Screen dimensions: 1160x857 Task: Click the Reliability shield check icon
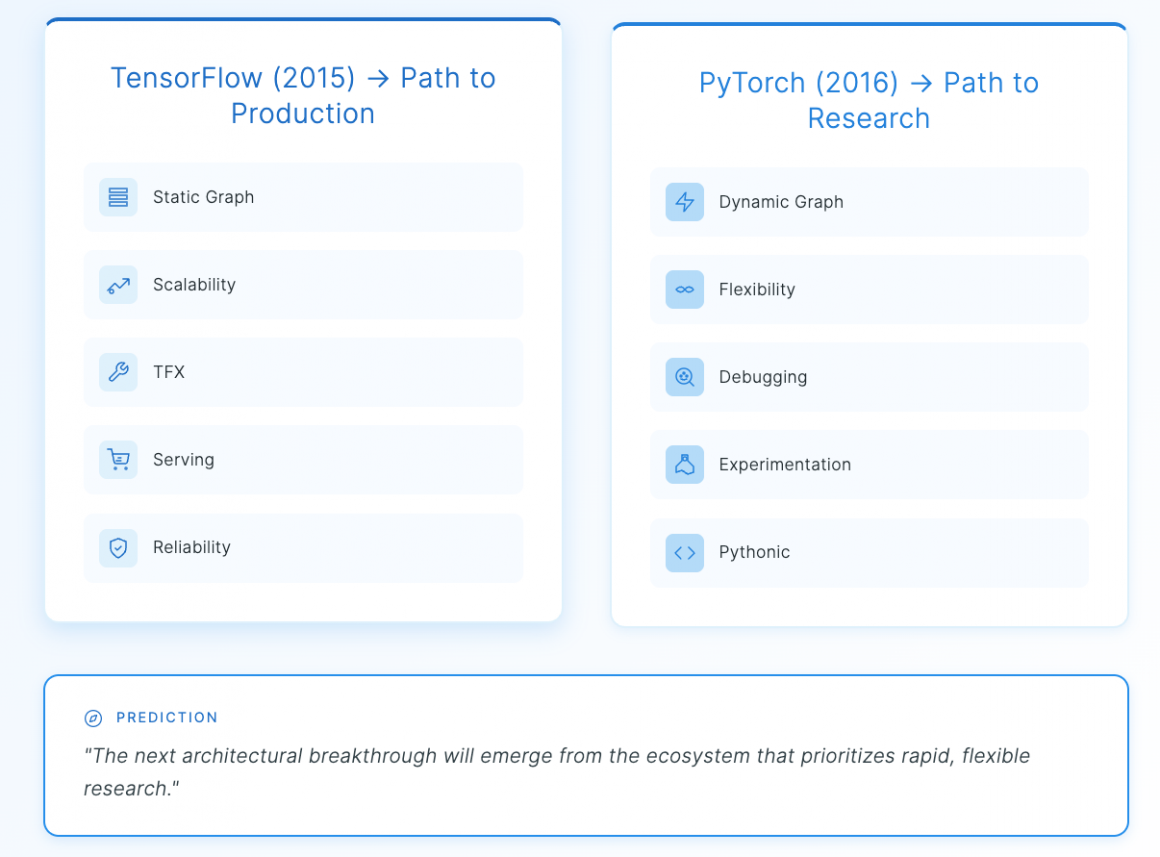tap(118, 548)
